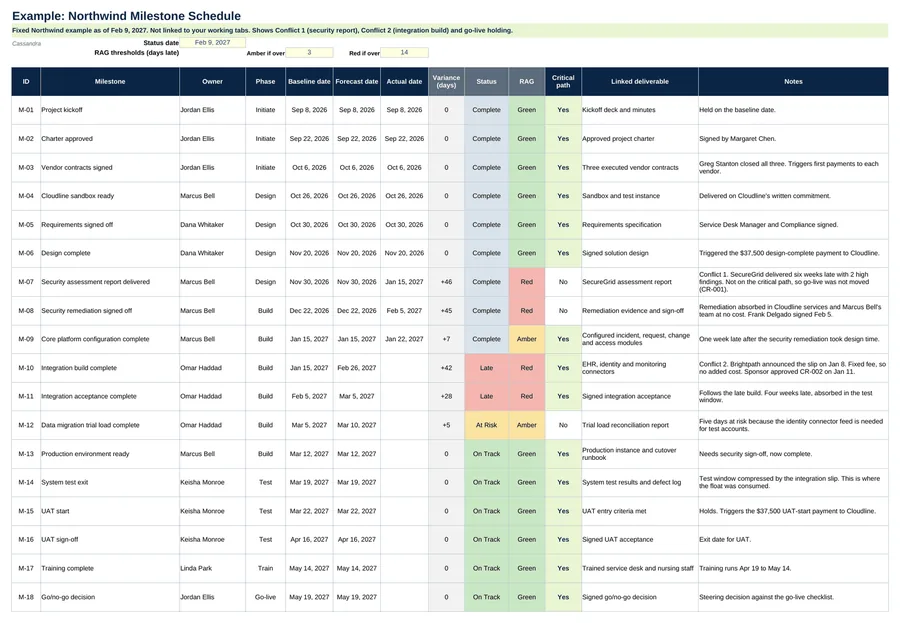Select forecast date Mar 10, 2027

tap(356, 425)
